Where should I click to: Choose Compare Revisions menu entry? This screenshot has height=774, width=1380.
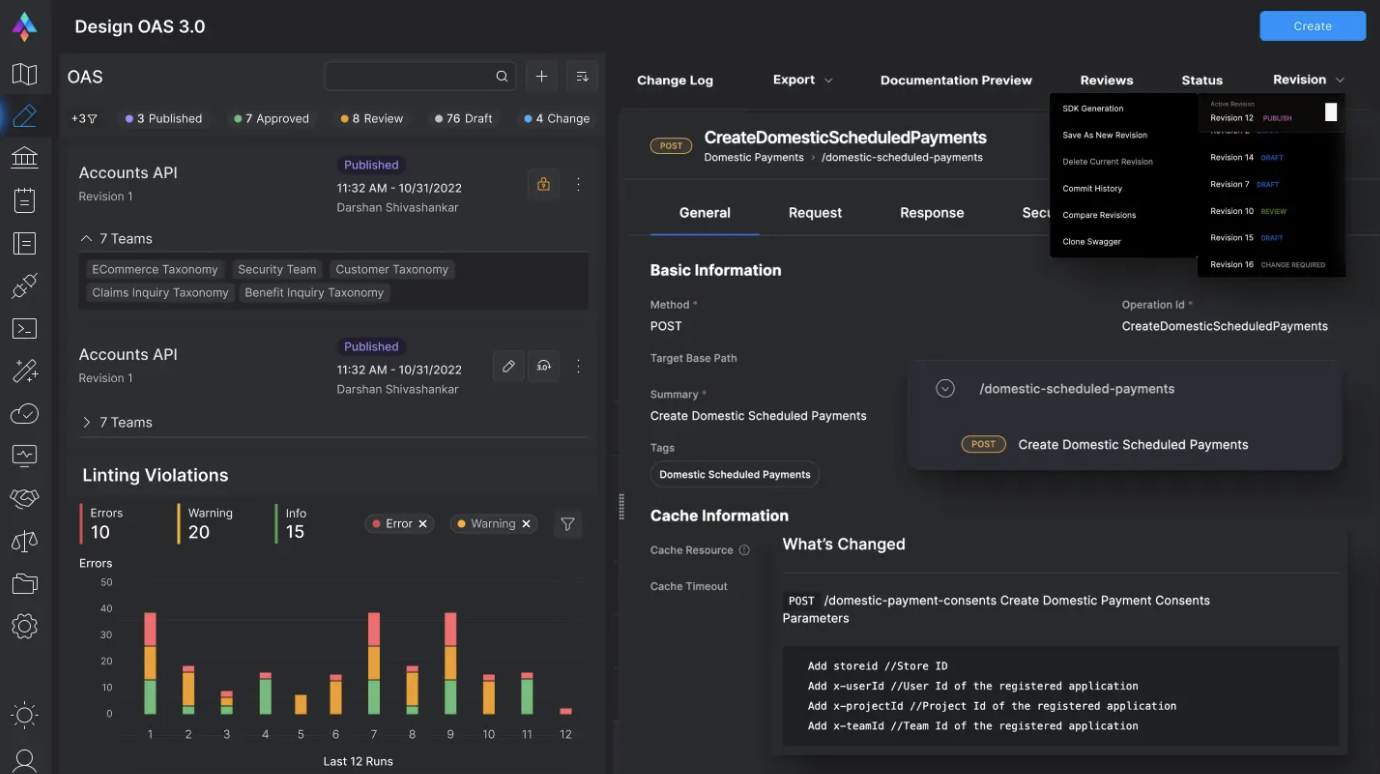point(1099,215)
